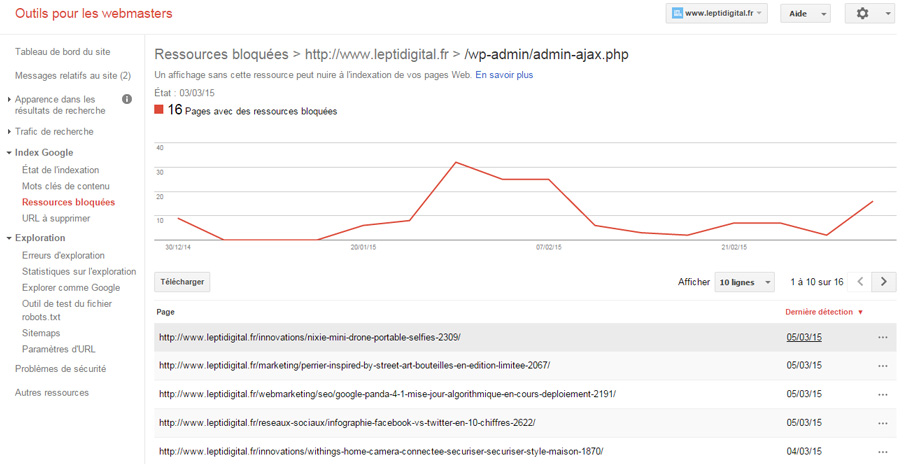The width and height of the screenshot is (920, 464).
Task: Open Mots clés de contenu
Action: [x=66, y=186]
